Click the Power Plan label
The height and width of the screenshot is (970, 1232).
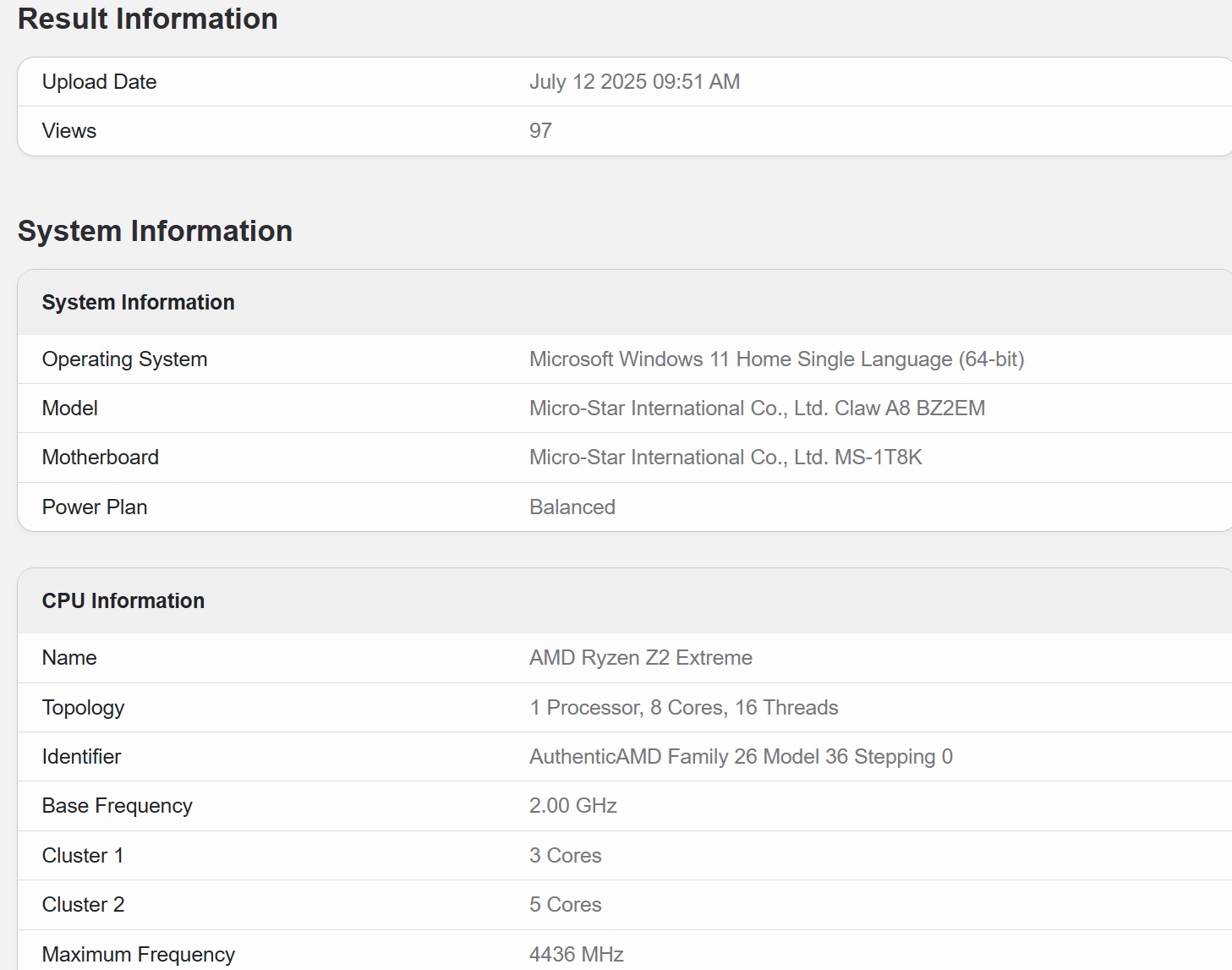pos(95,507)
